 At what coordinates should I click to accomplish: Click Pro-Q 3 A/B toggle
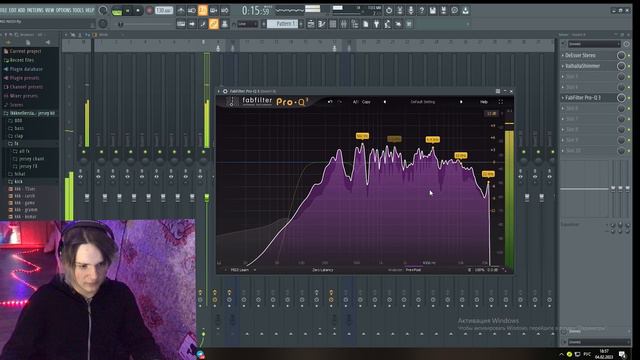(x=355, y=102)
